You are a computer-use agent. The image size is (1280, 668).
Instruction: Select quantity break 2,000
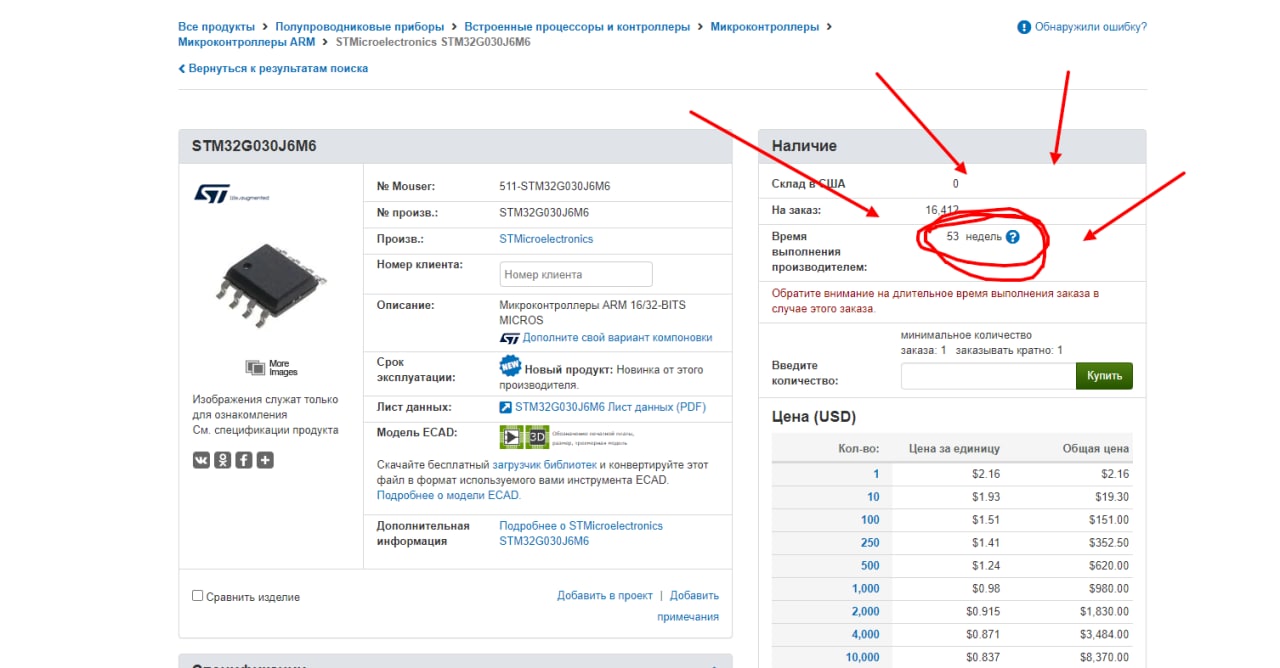(866, 612)
